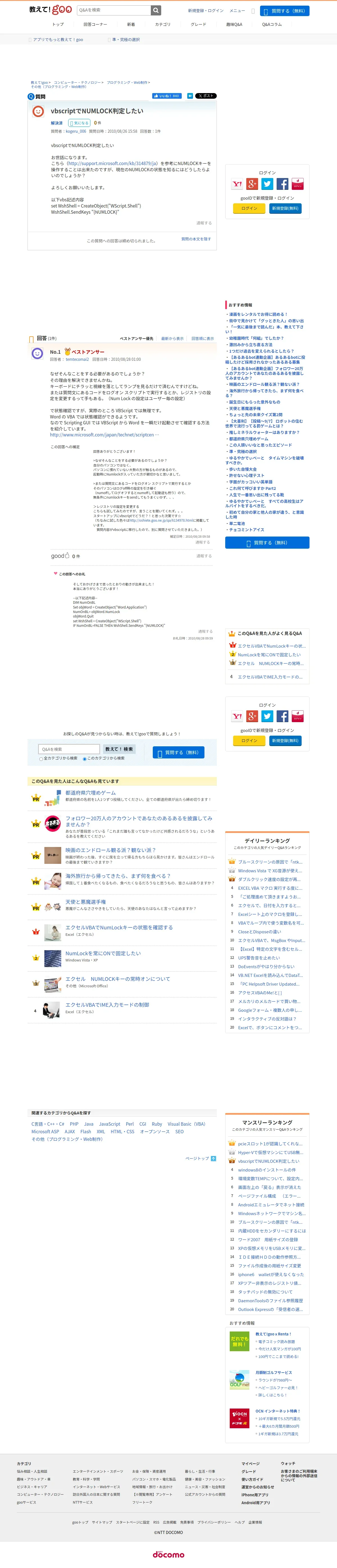This screenshot has height=1568, width=337.
Task: Open monthly ranking item pcieスロット1が認識
Action: tap(270, 1144)
